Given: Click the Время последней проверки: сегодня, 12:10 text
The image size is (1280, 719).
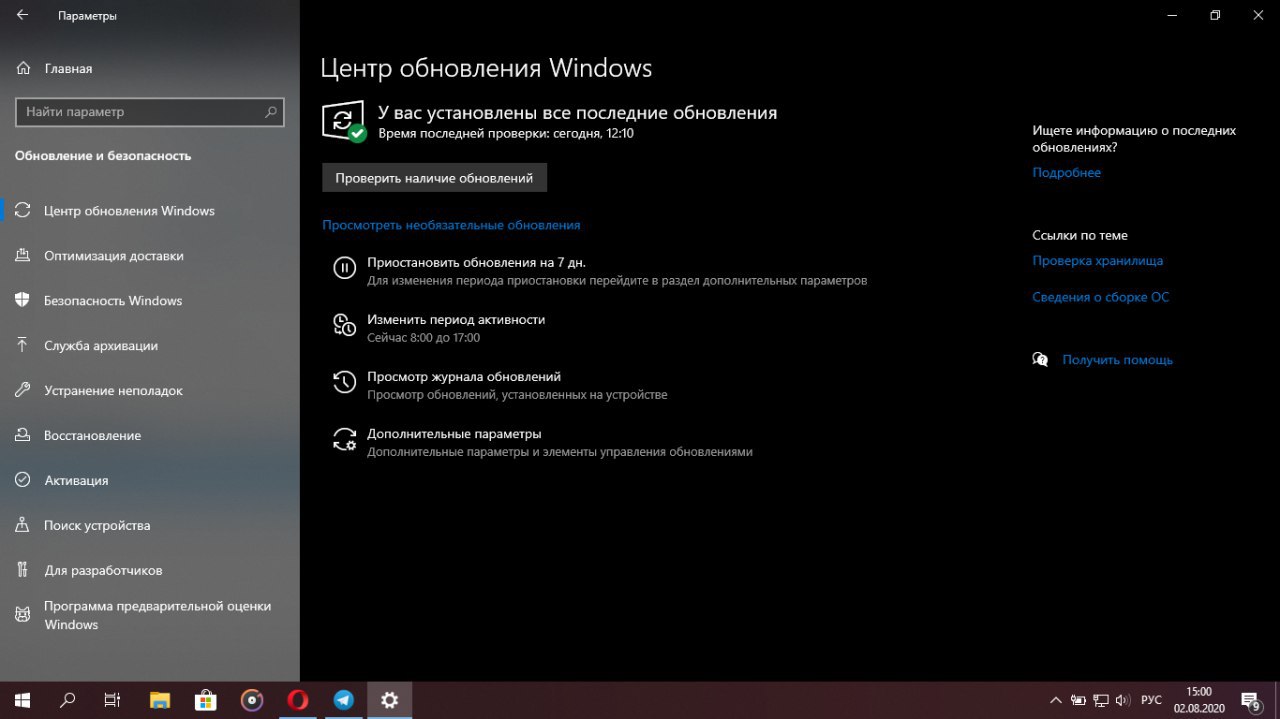Looking at the screenshot, I should pyautogui.click(x=506, y=133).
